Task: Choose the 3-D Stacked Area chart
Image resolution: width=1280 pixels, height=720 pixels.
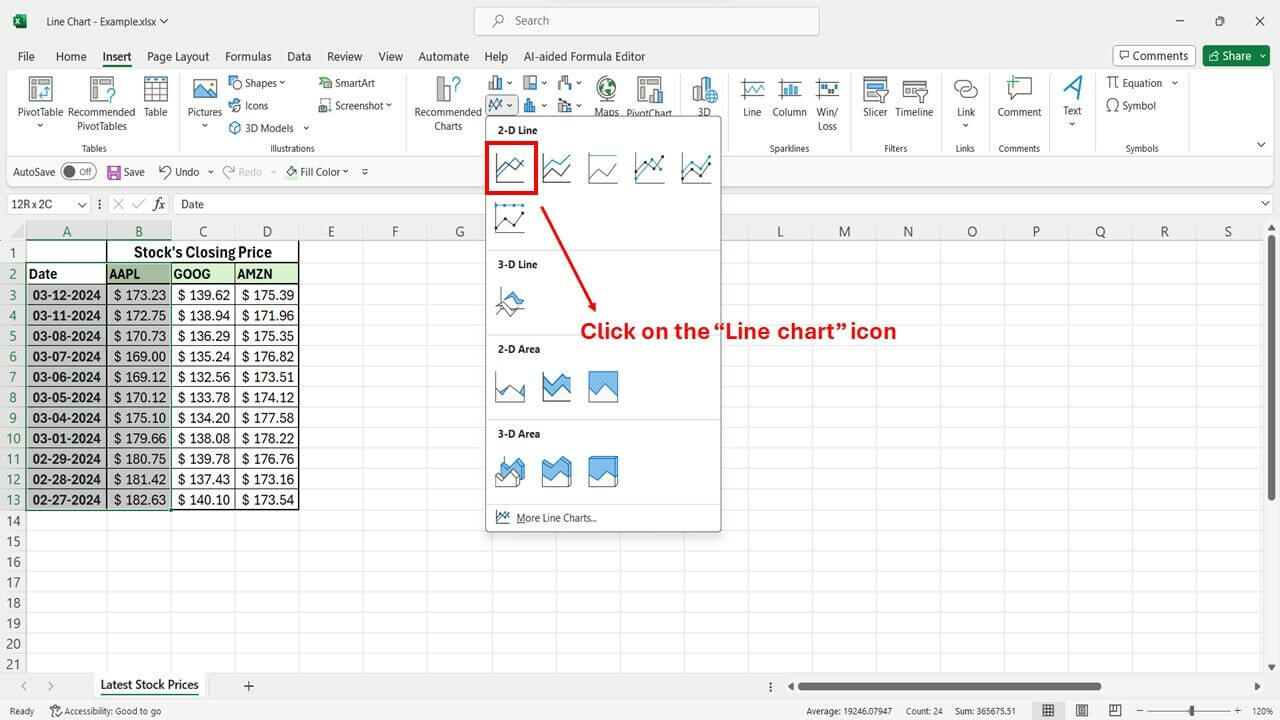Action: tap(557, 471)
